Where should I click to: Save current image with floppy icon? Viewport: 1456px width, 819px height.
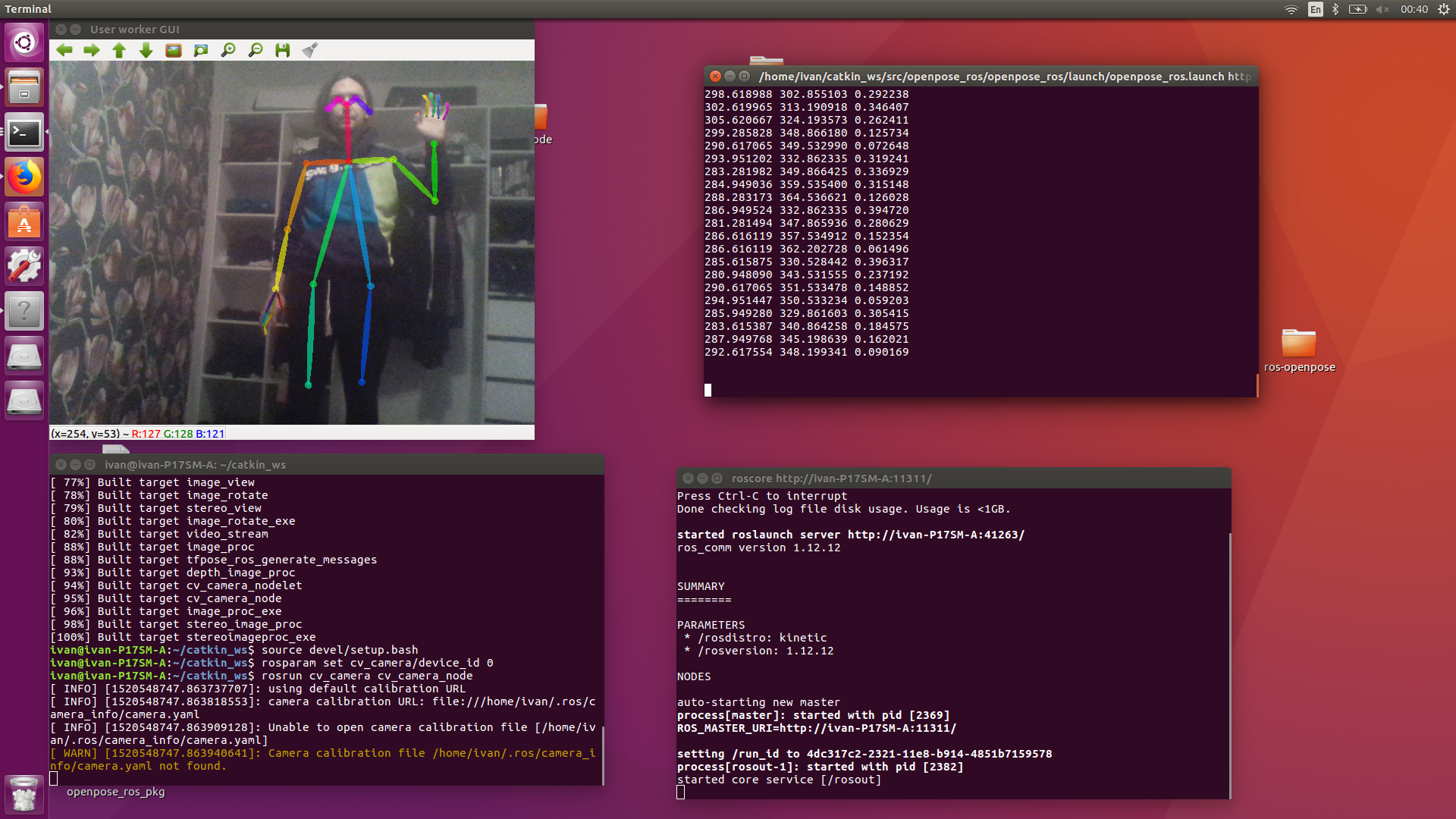coord(283,50)
